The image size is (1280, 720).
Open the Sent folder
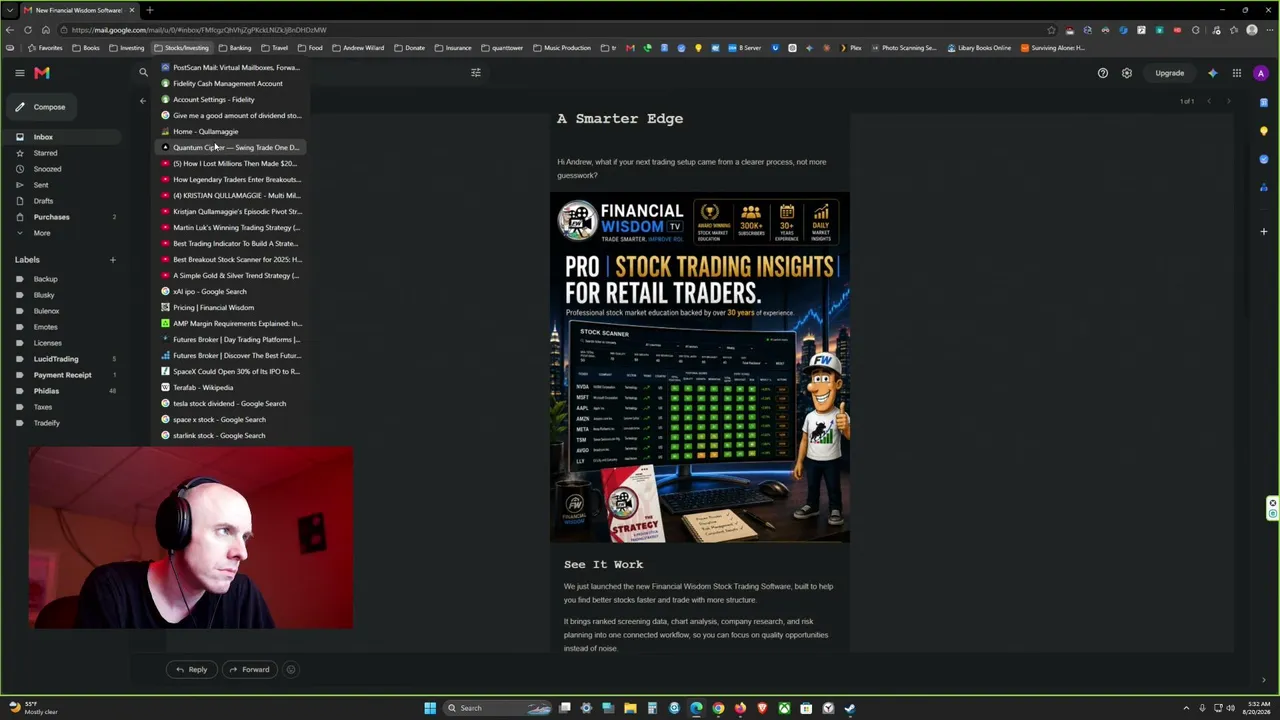62,185
